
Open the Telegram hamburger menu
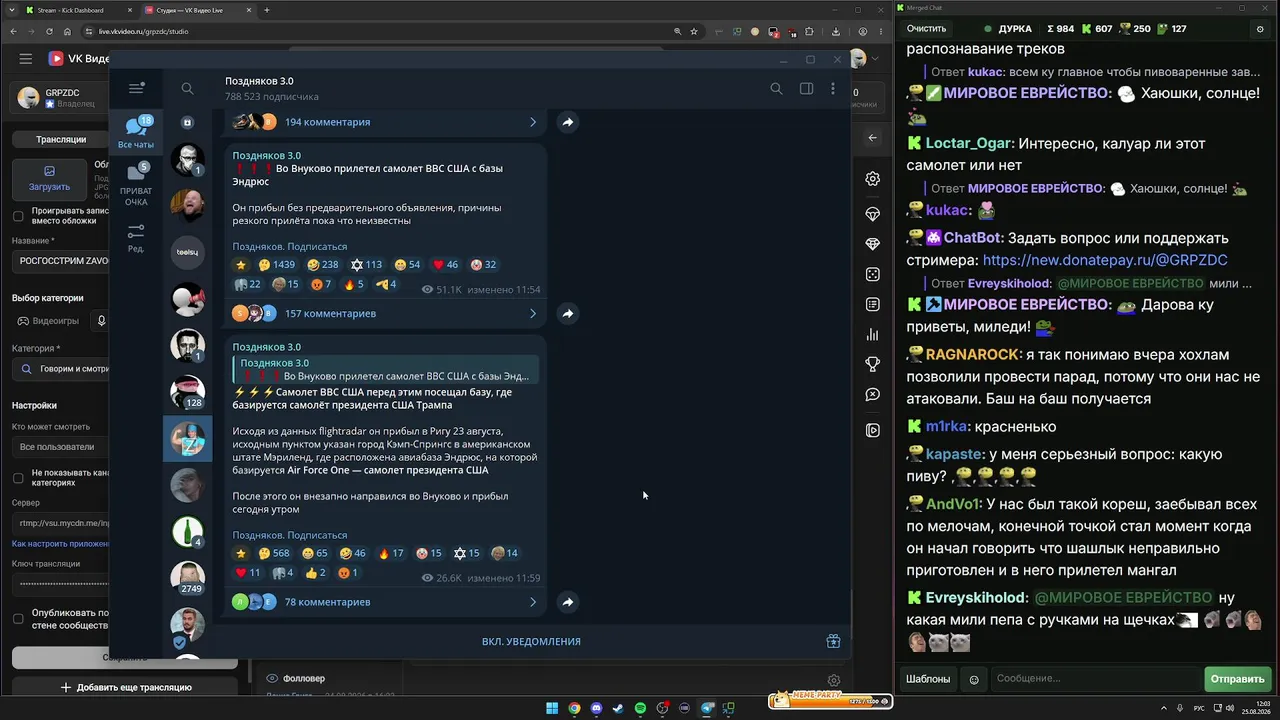[137, 88]
